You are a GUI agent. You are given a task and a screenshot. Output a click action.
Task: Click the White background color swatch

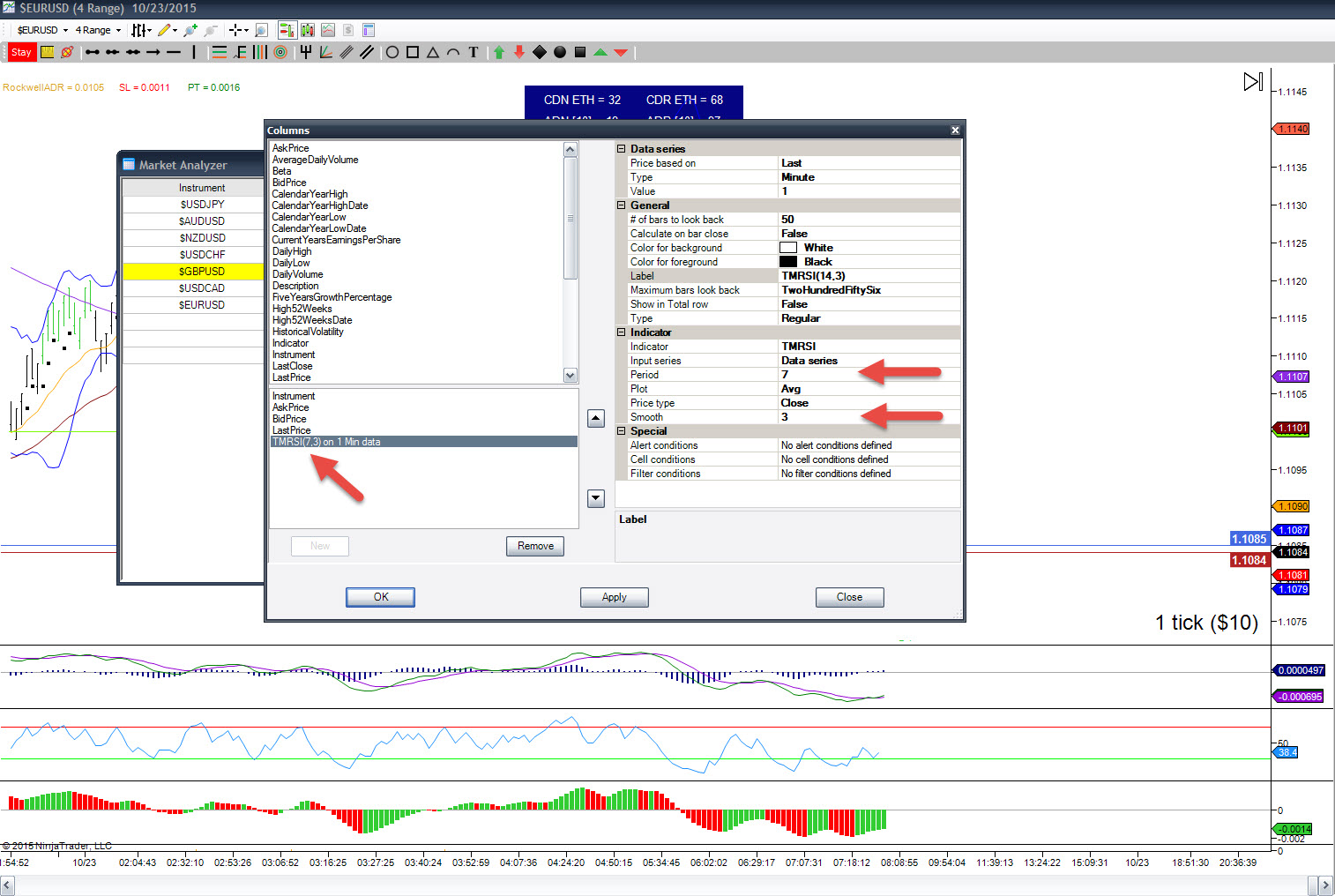coord(788,248)
